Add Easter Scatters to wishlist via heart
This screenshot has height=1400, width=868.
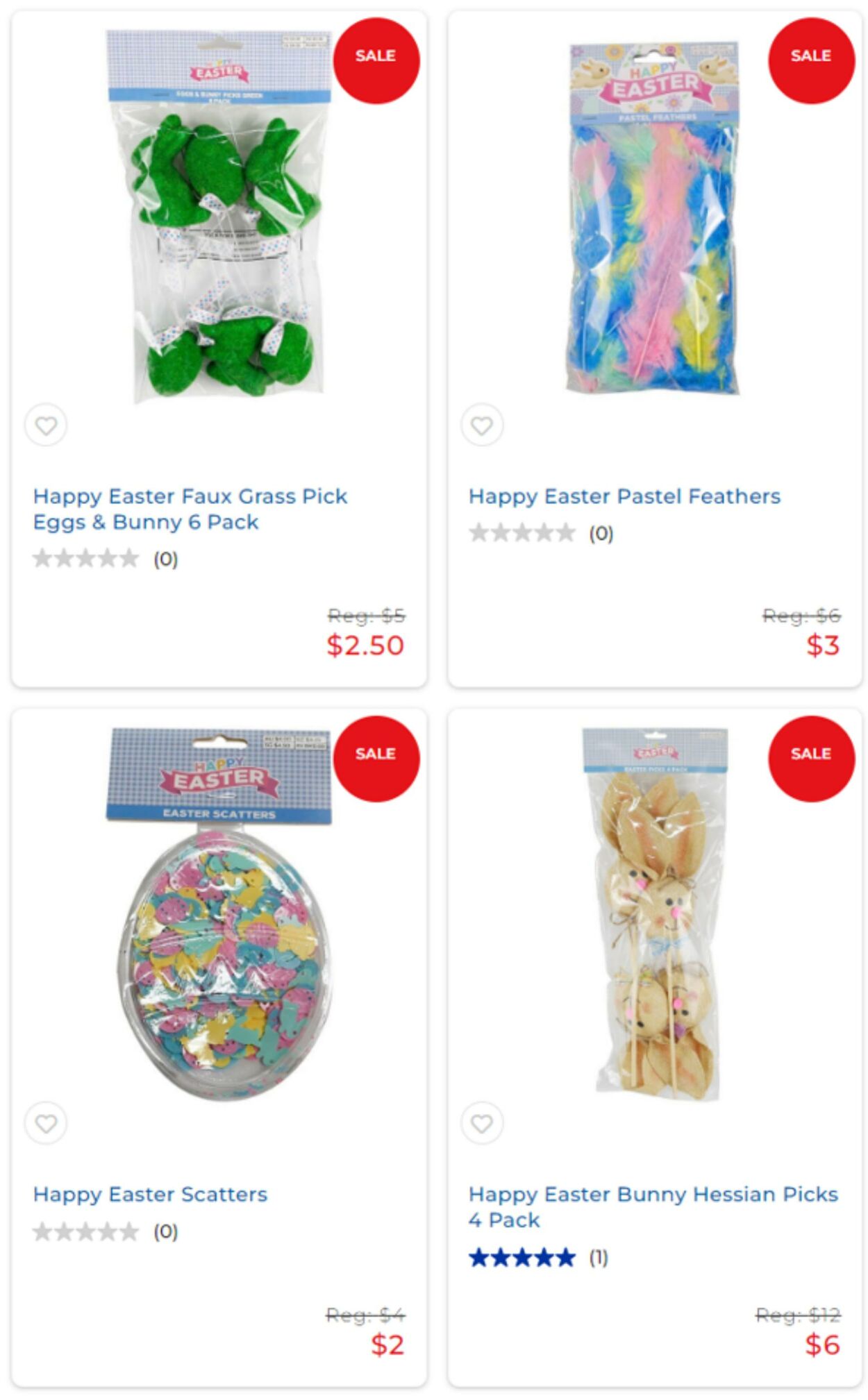pyautogui.click(x=46, y=1122)
